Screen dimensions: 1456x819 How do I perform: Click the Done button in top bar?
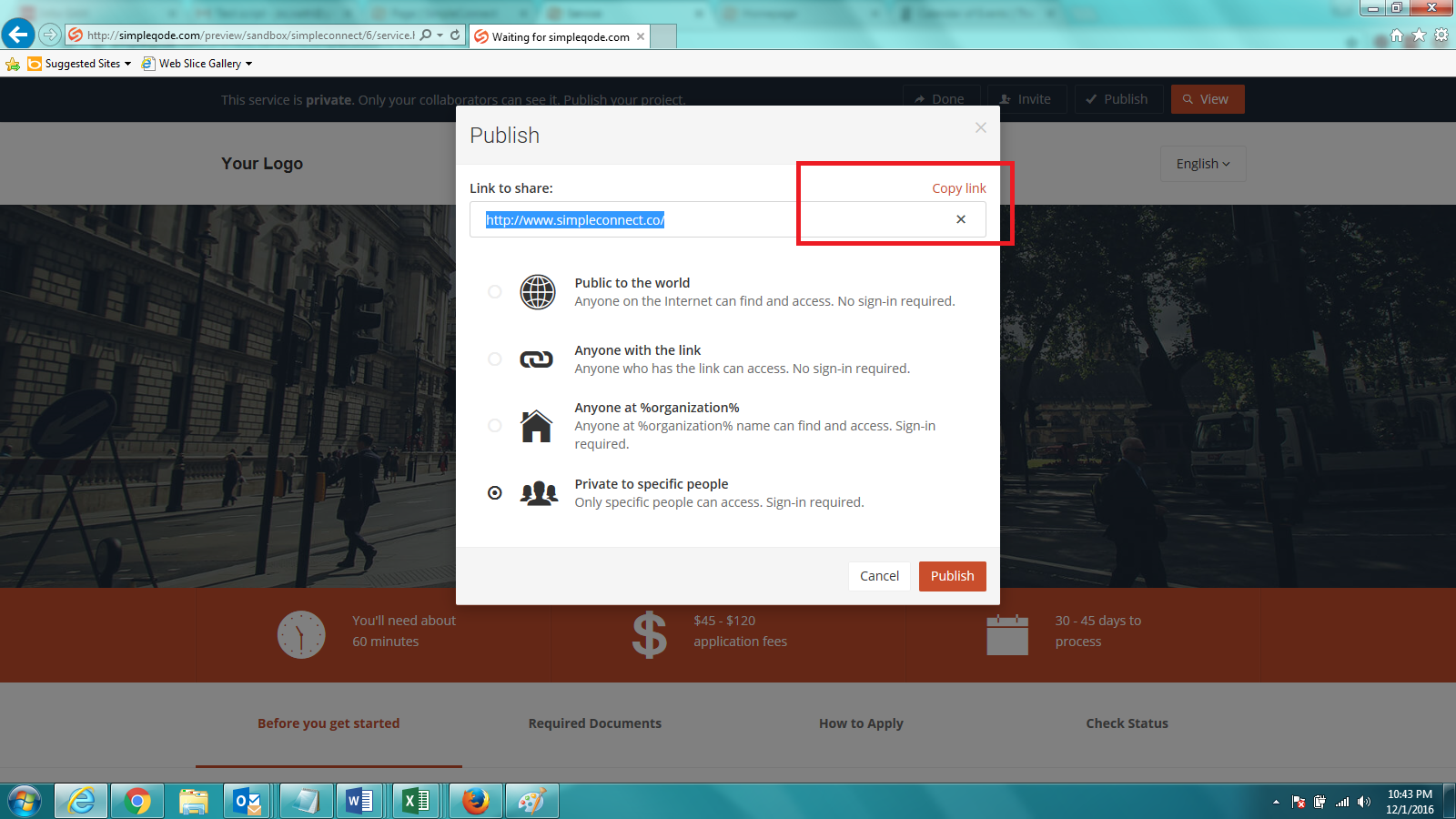pos(941,99)
